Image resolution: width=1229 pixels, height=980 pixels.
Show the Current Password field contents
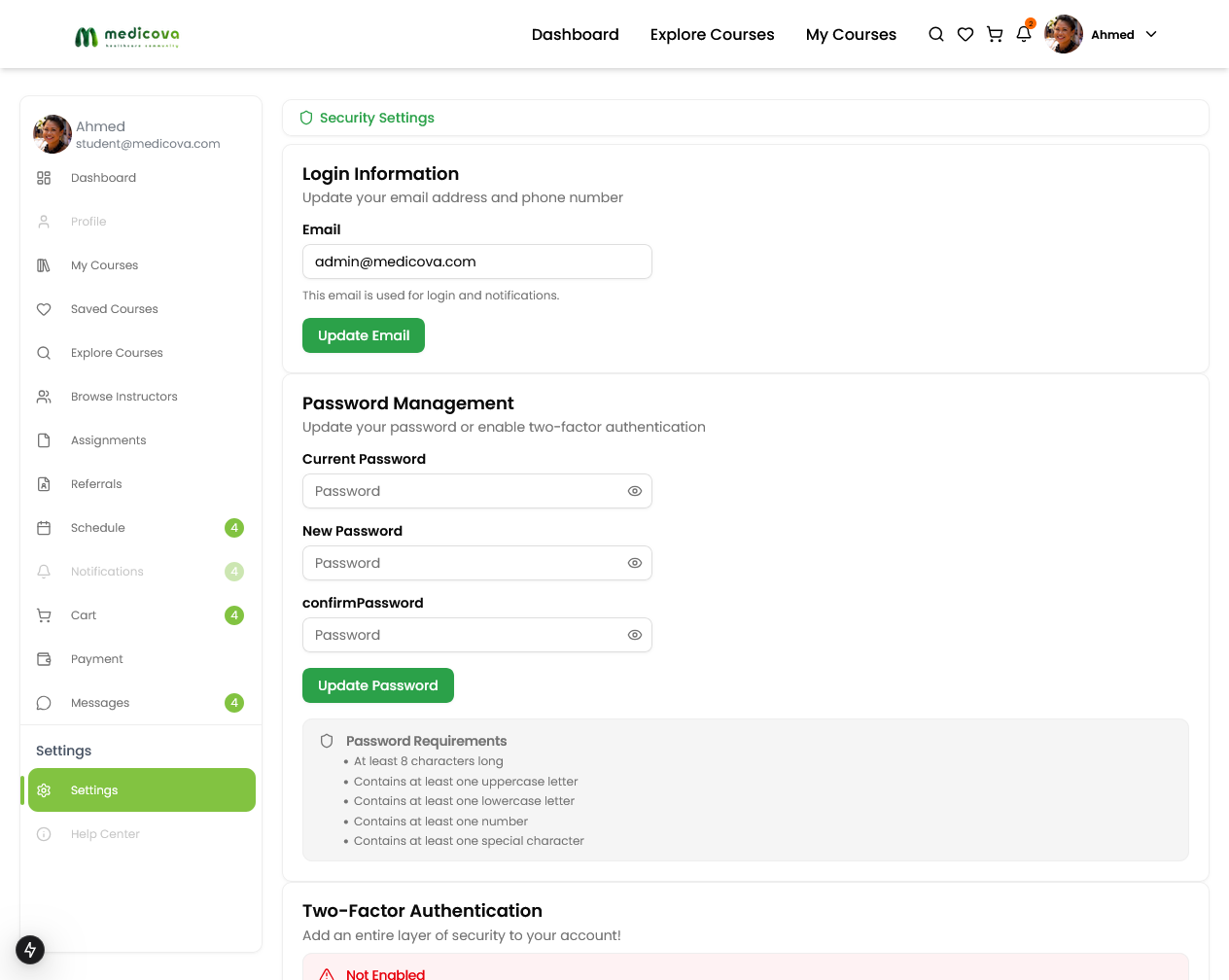[x=635, y=491]
